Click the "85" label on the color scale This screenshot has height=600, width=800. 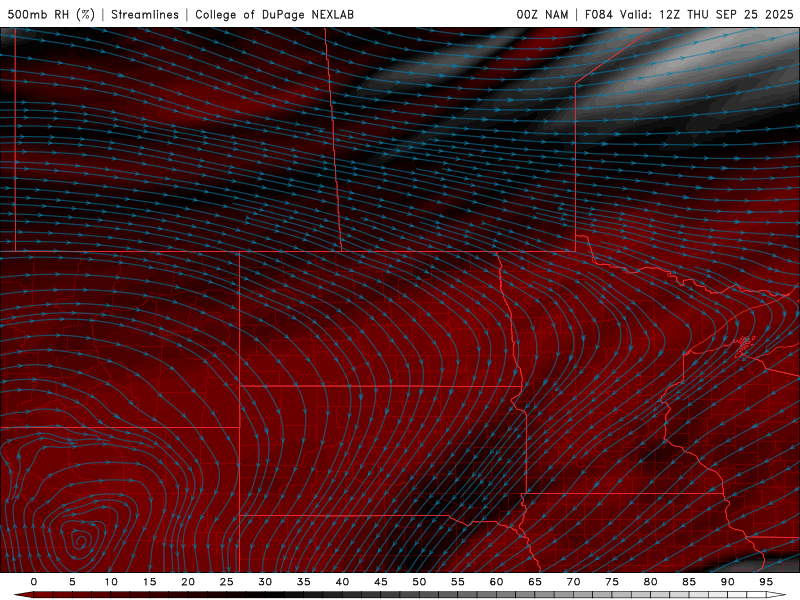pos(689,582)
